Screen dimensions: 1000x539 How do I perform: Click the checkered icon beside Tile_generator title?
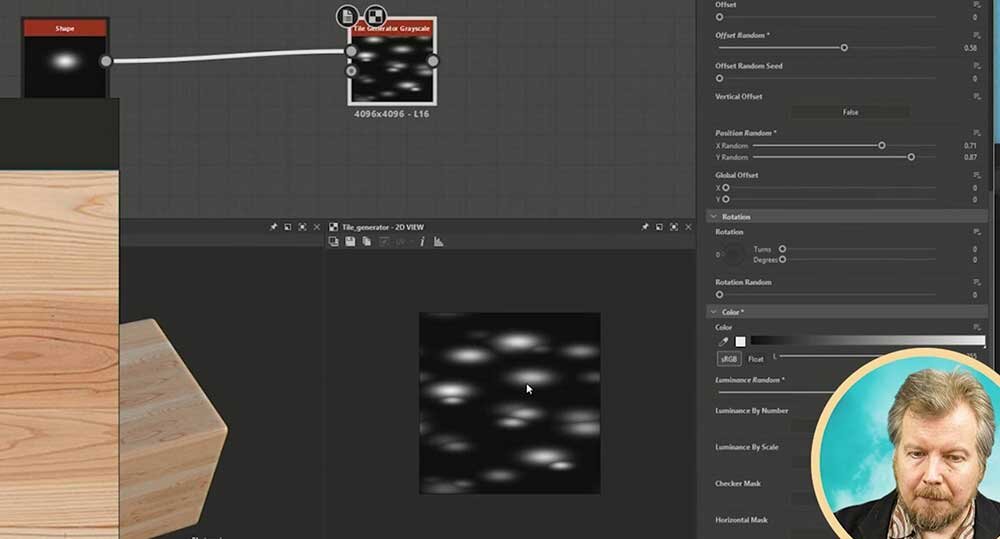(x=334, y=227)
